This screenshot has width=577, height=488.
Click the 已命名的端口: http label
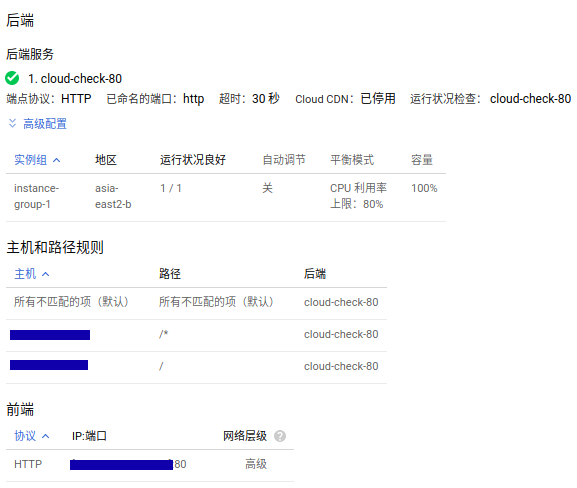[155, 99]
